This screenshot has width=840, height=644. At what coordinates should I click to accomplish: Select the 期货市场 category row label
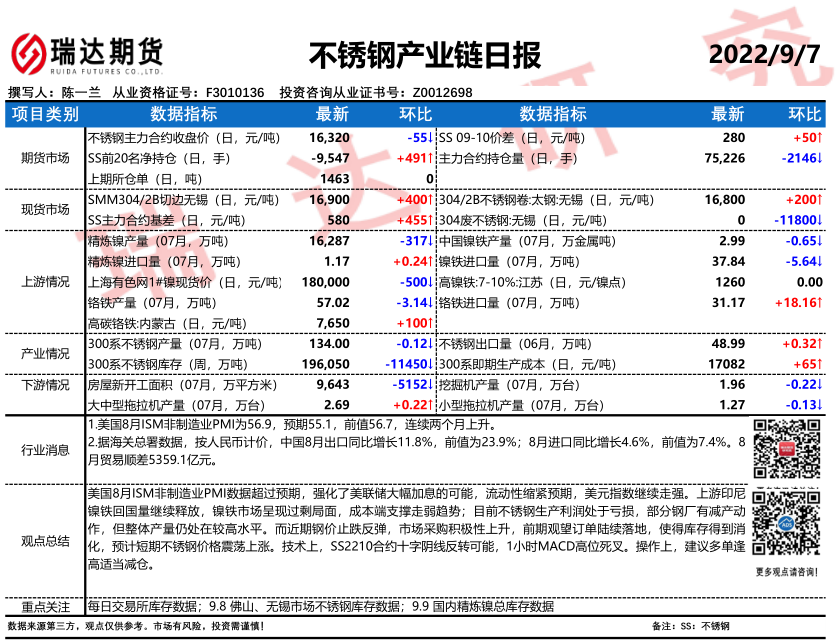pyautogui.click(x=44, y=157)
